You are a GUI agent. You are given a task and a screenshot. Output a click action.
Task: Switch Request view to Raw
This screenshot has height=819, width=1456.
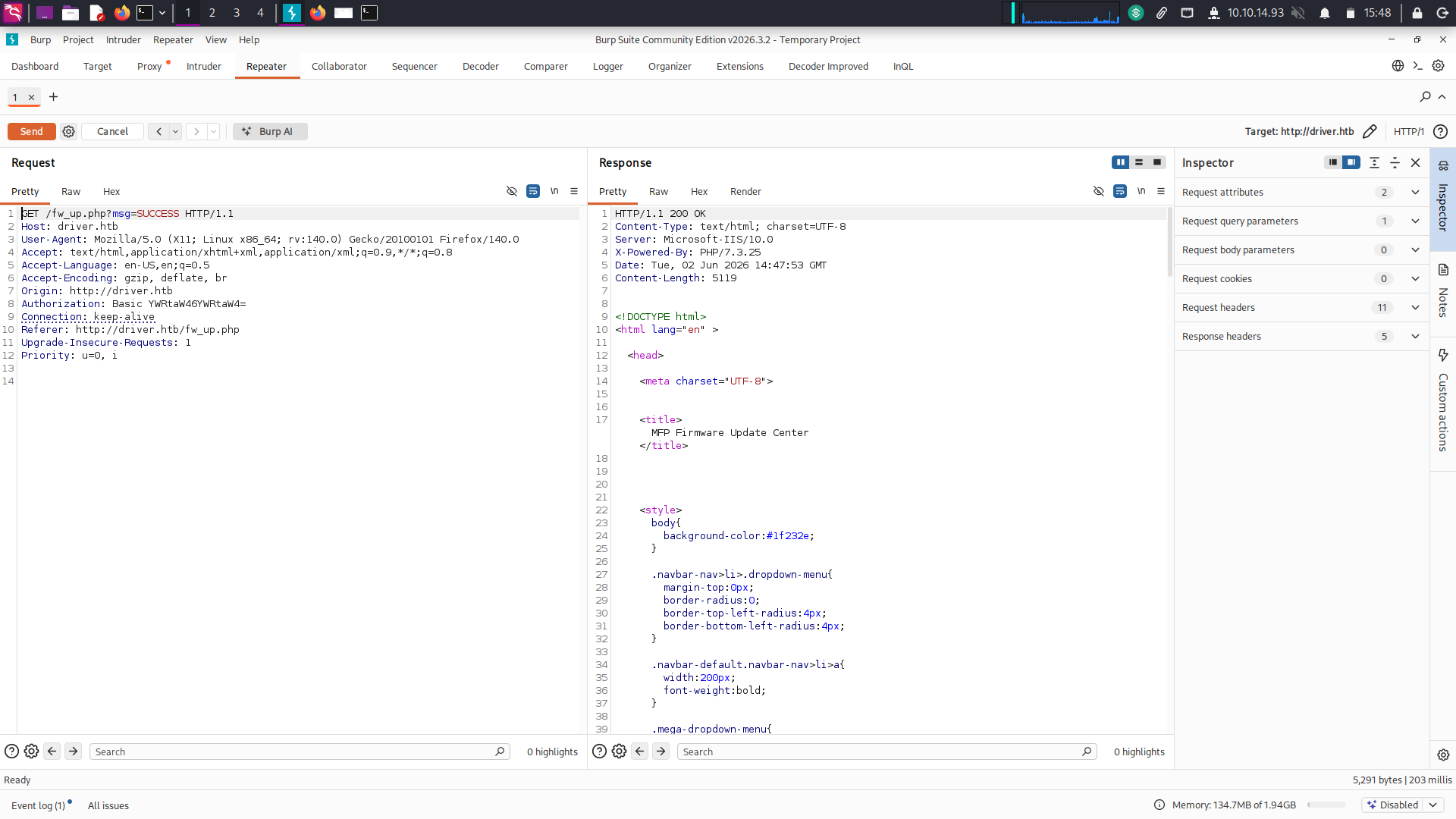click(71, 191)
